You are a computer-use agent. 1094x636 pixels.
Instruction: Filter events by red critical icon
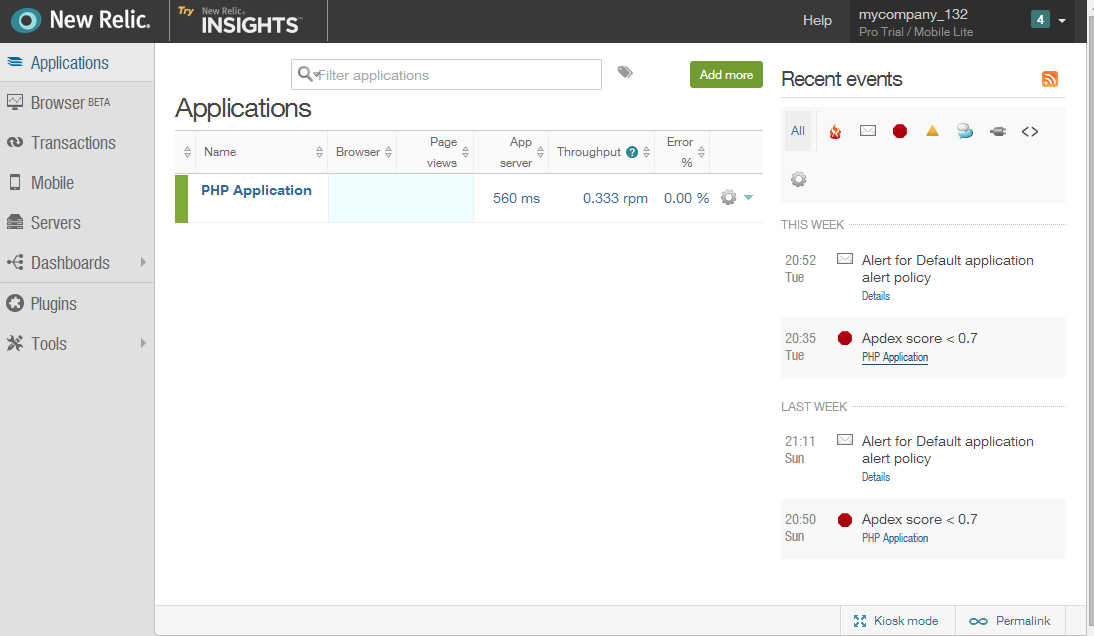tap(900, 130)
